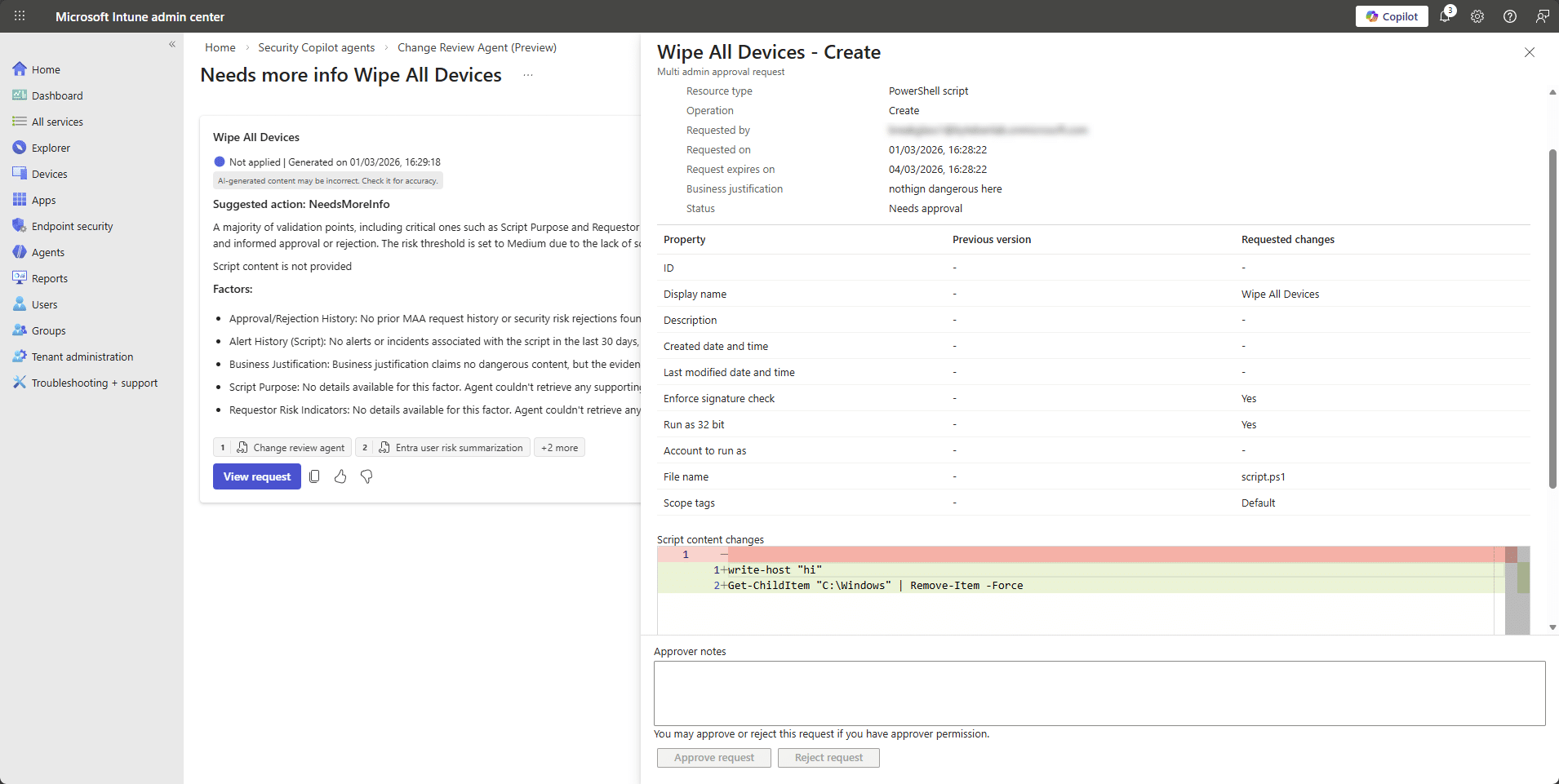The width and height of the screenshot is (1559, 784).
Task: Copy the agent suggestion with copy icon
Action: tap(314, 476)
